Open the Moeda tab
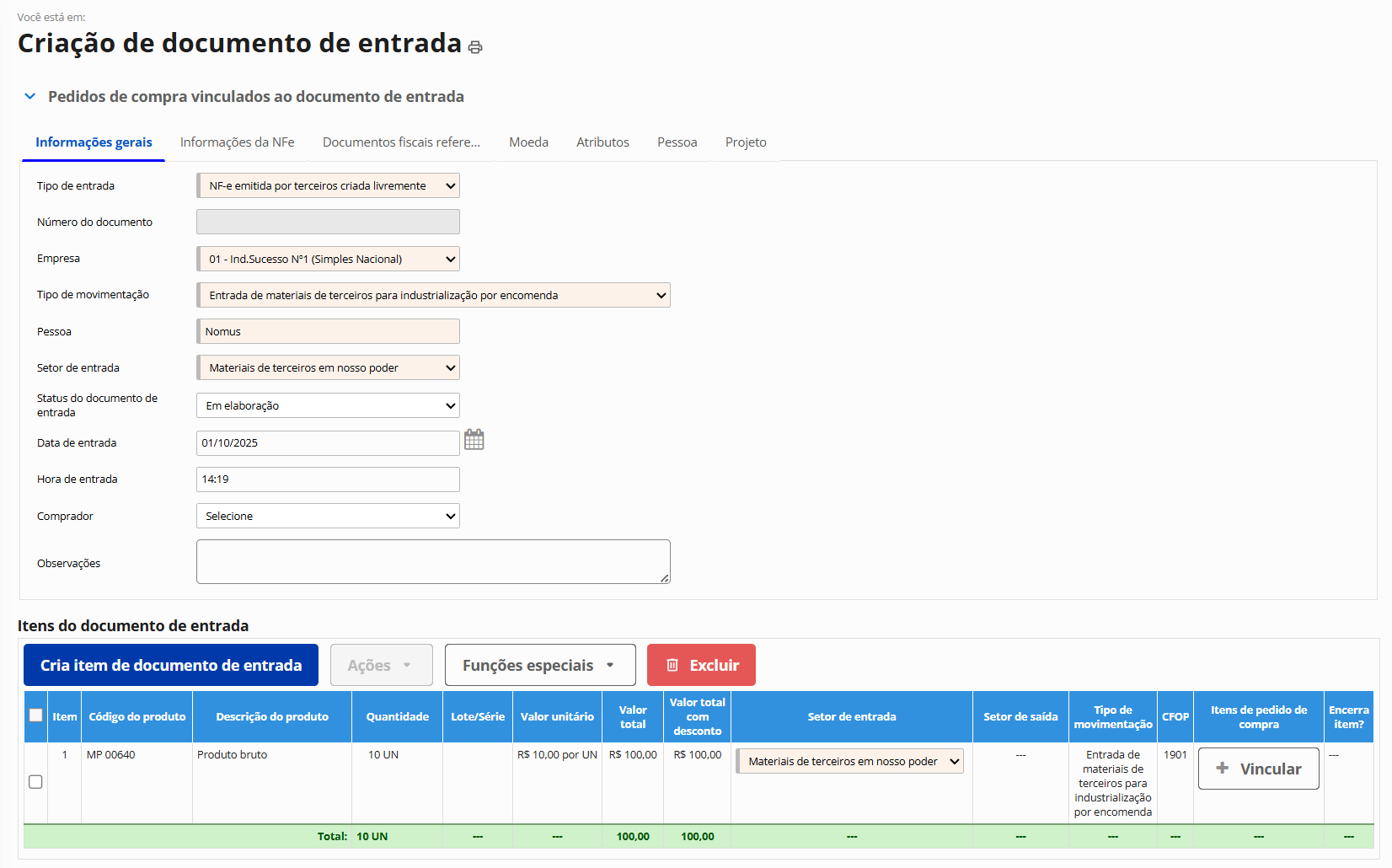1392x868 pixels. (528, 142)
